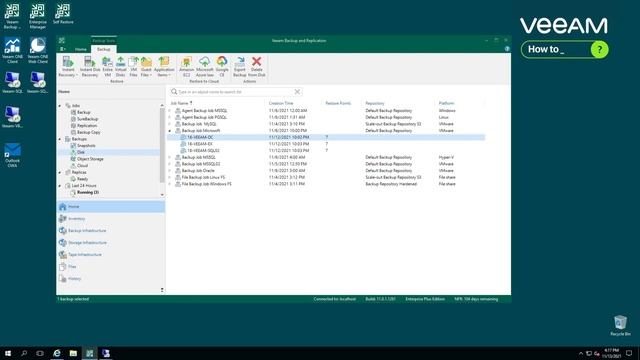
Task: Select 18-VEEAM-EX backup row
Action: [326, 144]
